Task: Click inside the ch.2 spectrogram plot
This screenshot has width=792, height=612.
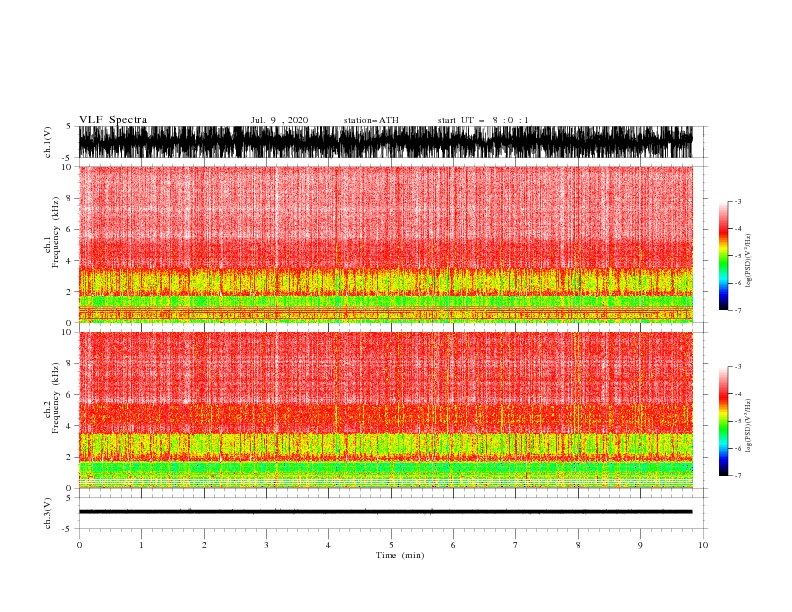Action: pyautogui.click(x=385, y=410)
